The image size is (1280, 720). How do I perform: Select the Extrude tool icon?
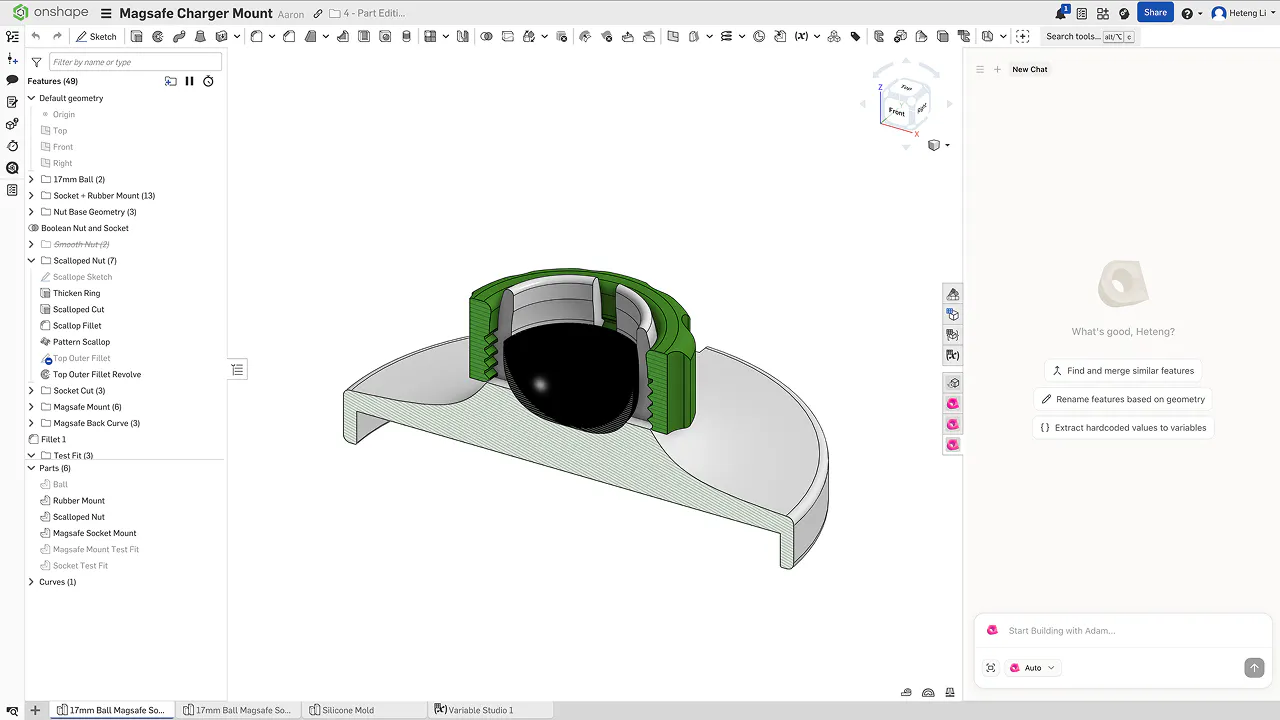136,36
